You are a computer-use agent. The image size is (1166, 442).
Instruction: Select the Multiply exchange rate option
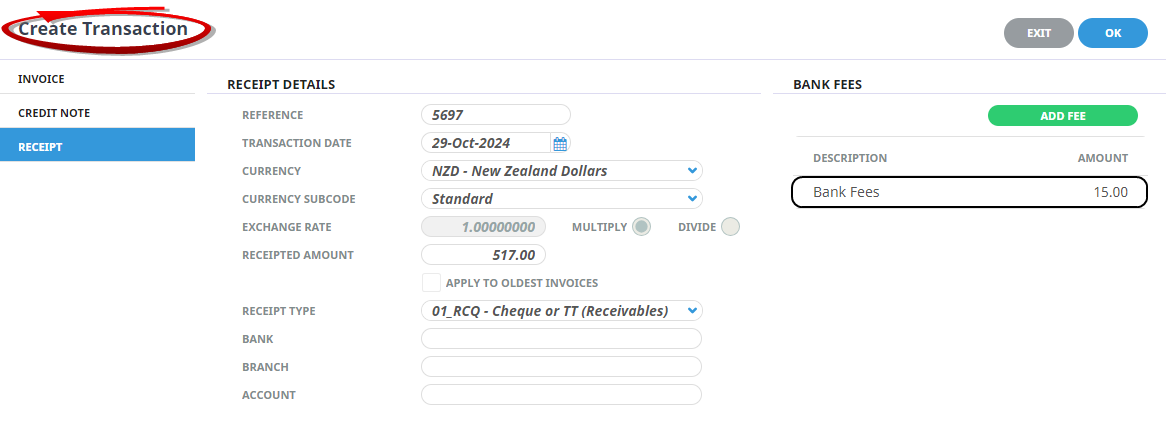(x=641, y=227)
